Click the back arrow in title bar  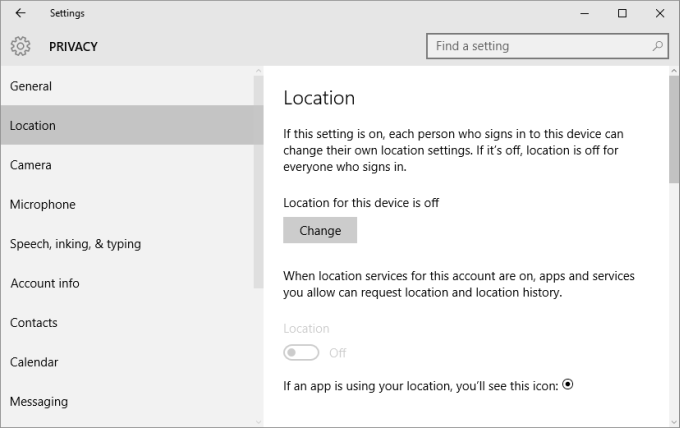pos(21,13)
